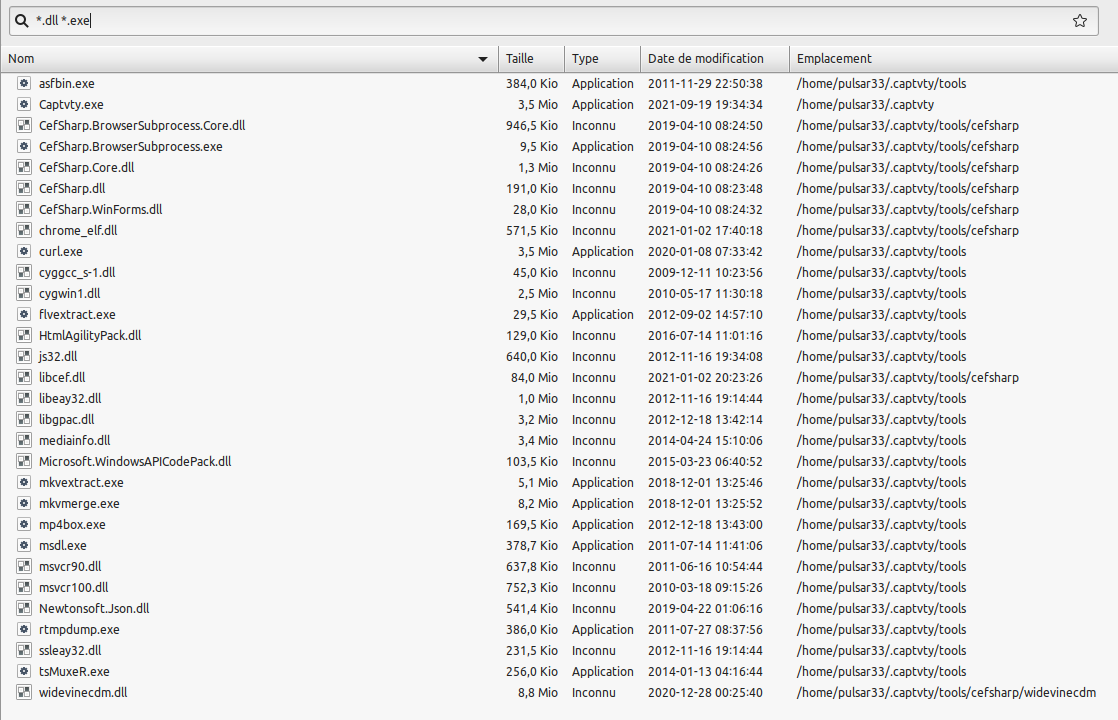Viewport: 1118px width, 720px height.
Task: Select Microsoft.WindowsAPICodePack.dll in the list
Action: [x=135, y=462]
